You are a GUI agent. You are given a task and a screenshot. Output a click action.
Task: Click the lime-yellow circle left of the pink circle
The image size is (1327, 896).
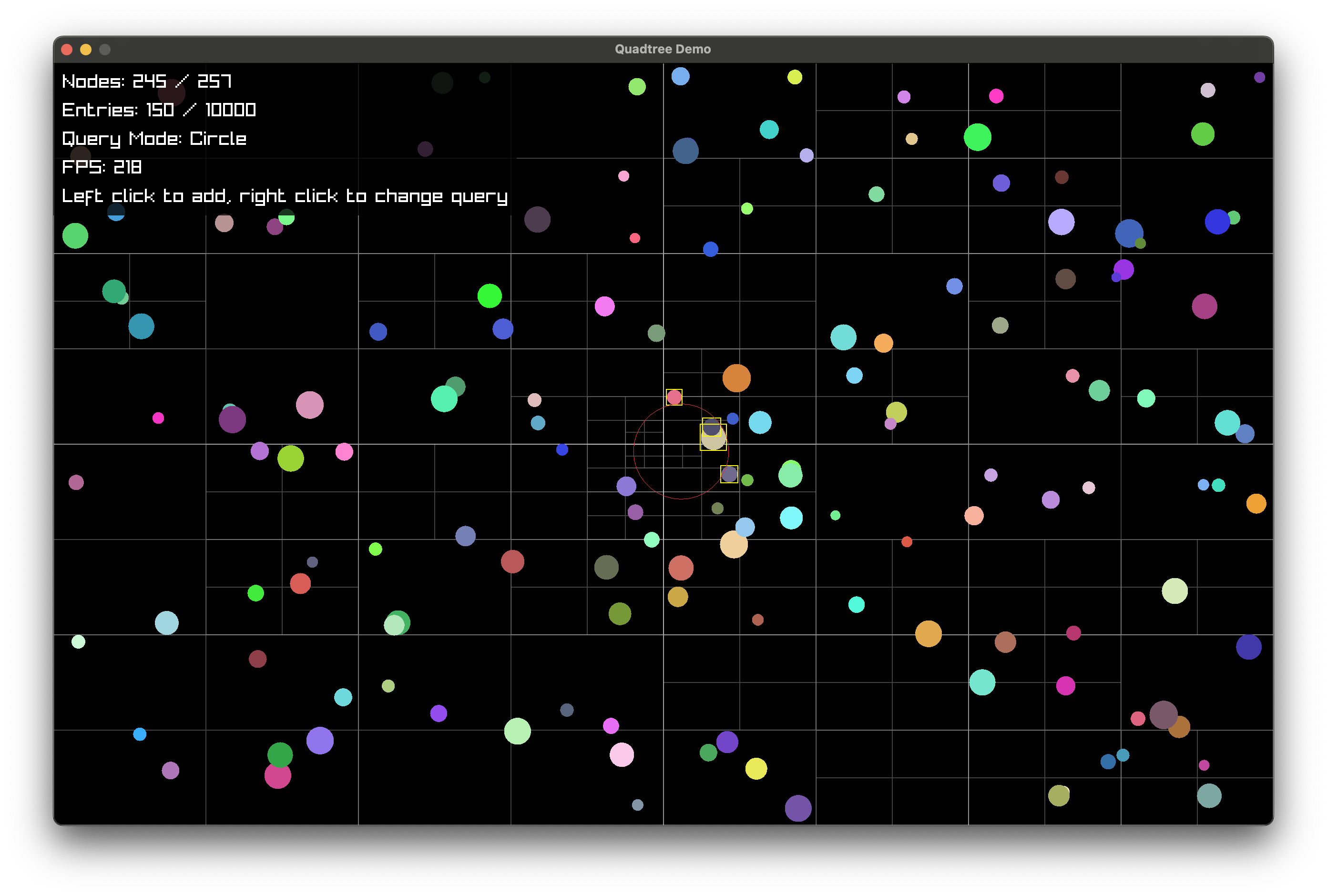click(290, 458)
